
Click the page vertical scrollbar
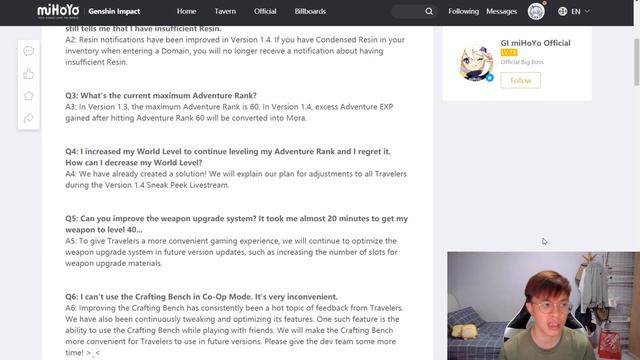(x=636, y=62)
